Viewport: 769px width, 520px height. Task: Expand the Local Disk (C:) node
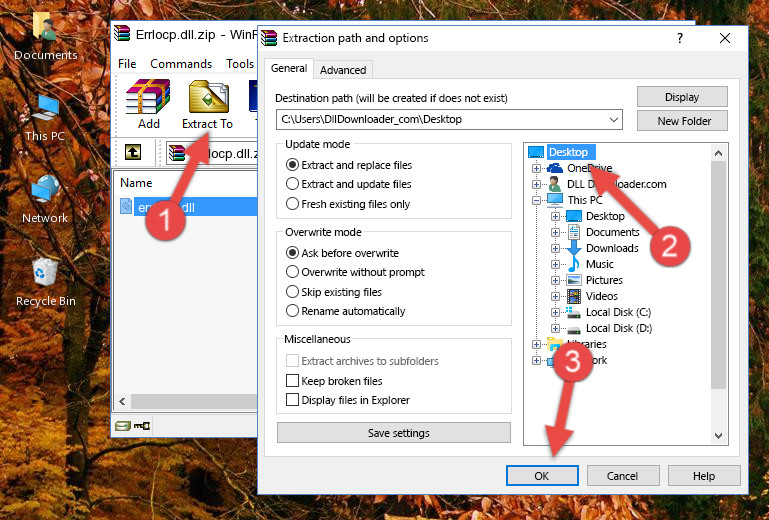pyautogui.click(x=555, y=312)
